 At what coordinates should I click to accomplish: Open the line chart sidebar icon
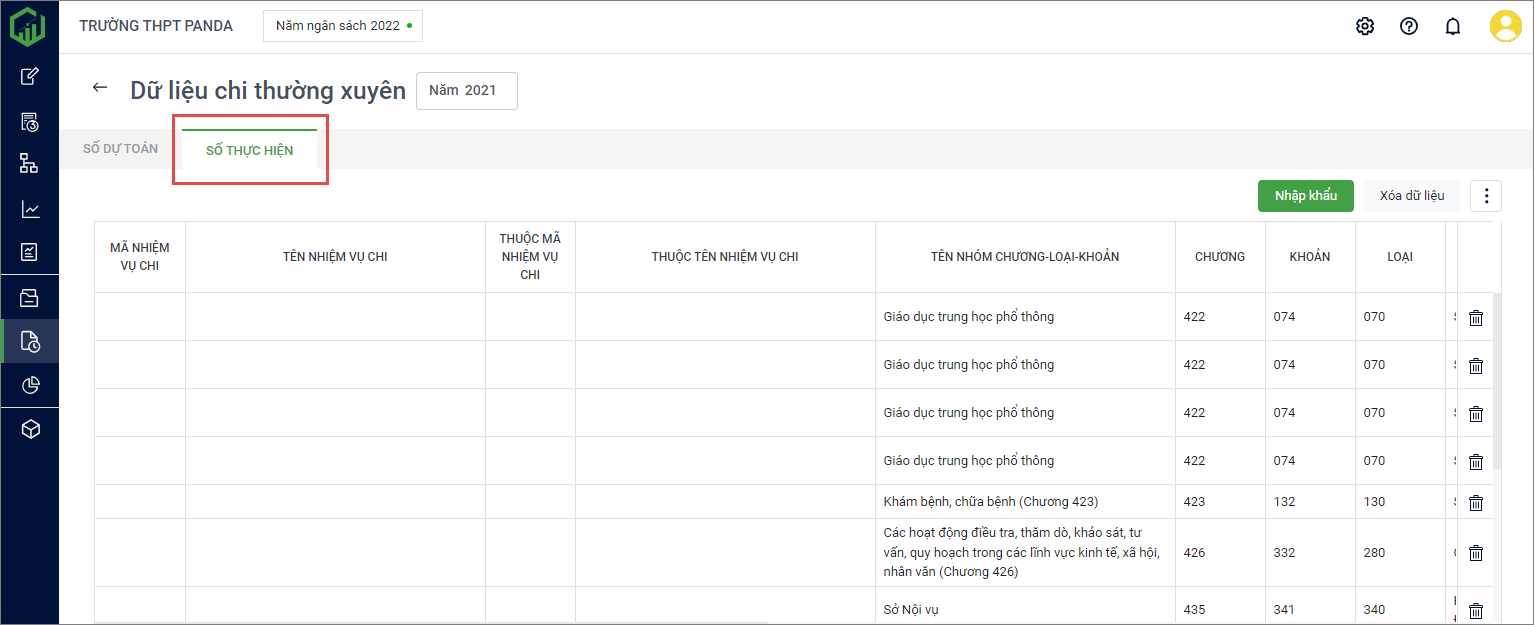coord(30,209)
